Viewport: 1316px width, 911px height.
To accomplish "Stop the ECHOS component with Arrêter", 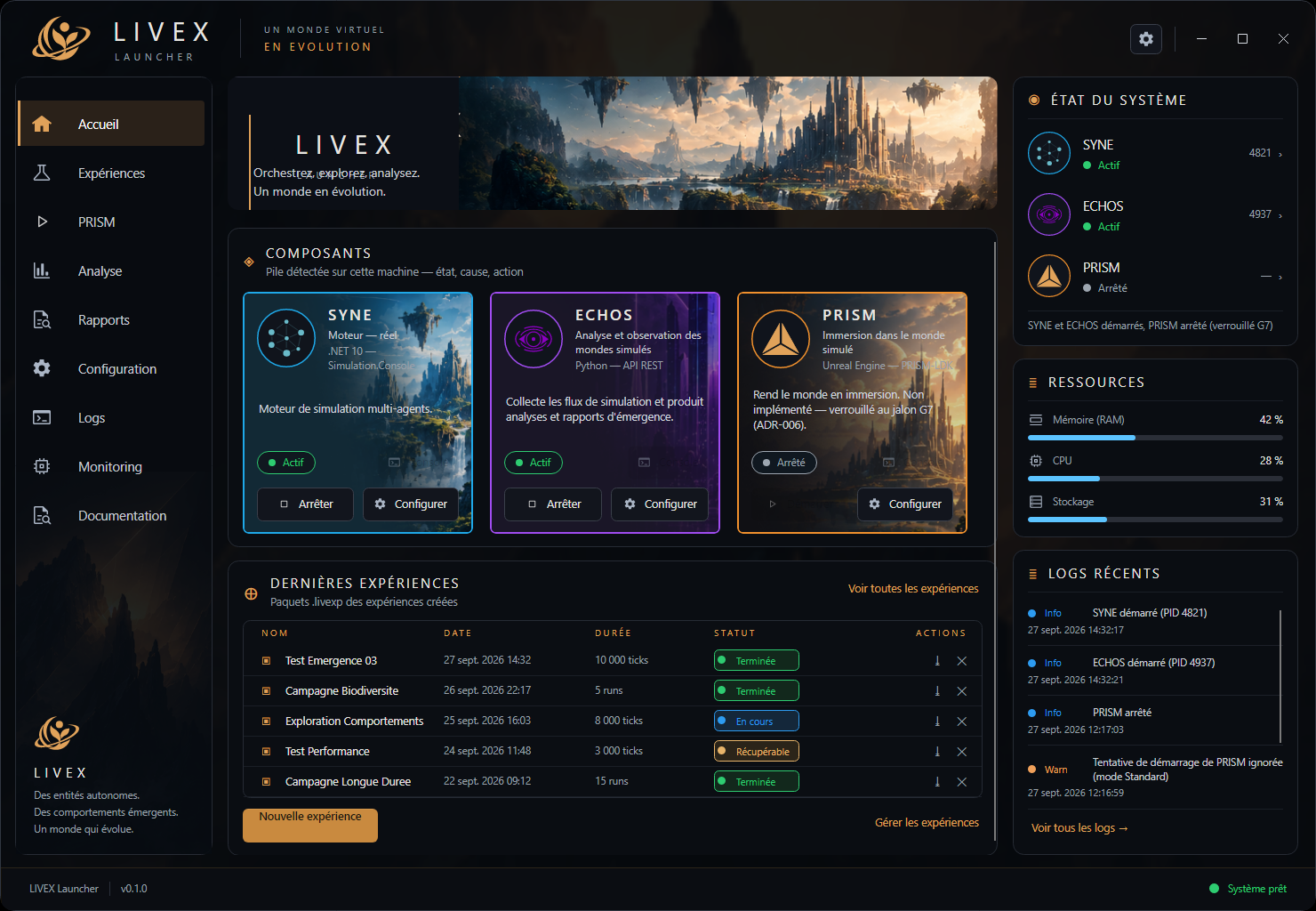I will [553, 504].
